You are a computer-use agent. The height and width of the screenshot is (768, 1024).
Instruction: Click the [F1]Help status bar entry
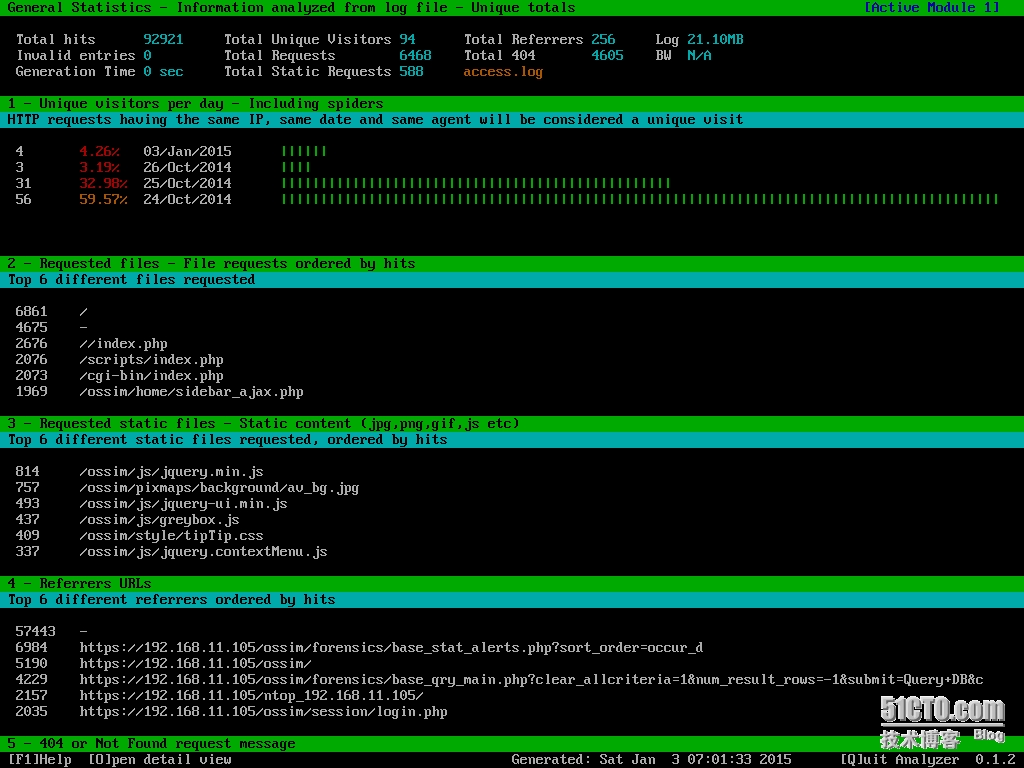coord(39,760)
